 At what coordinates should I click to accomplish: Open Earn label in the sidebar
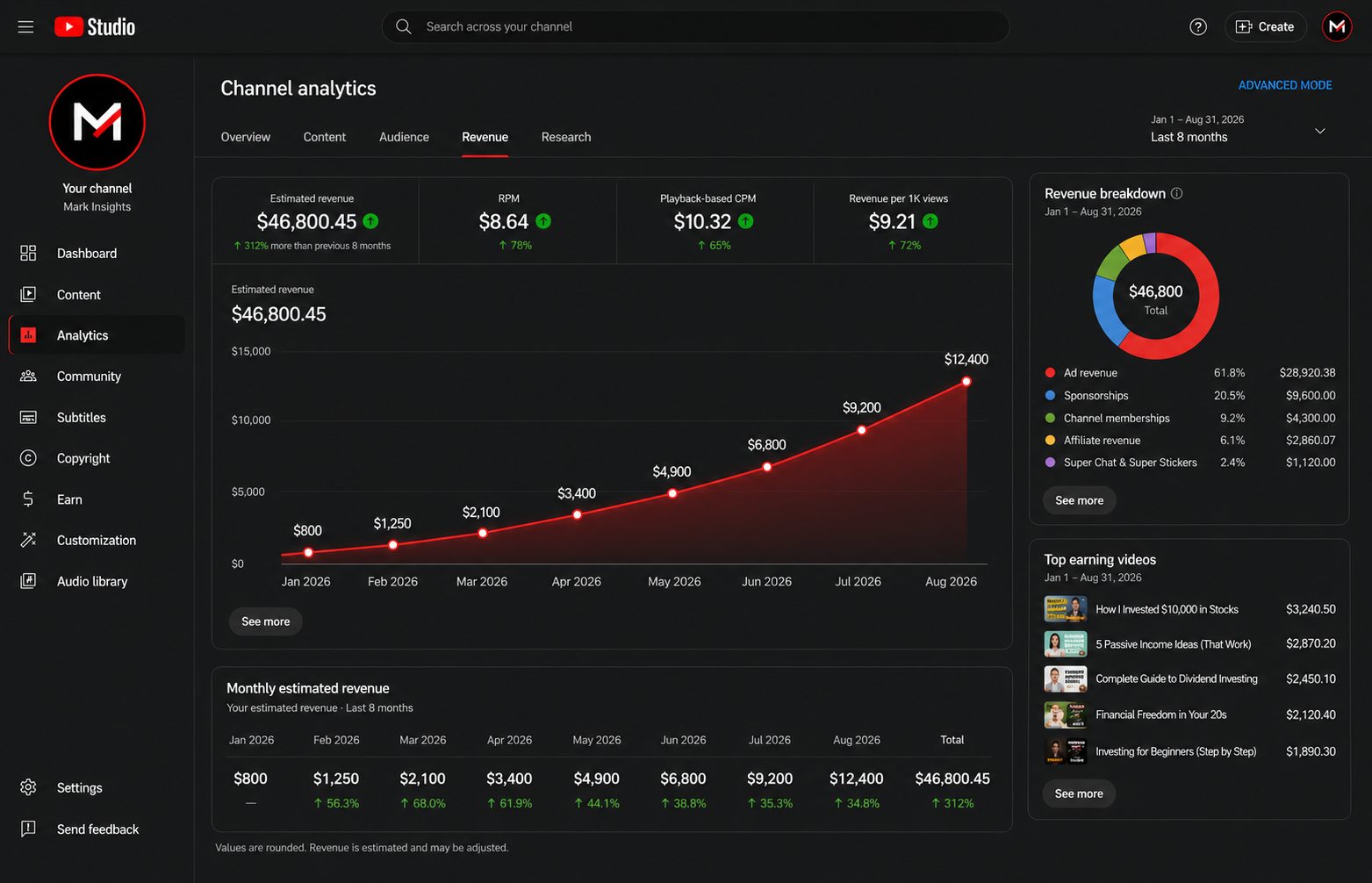pyautogui.click(x=69, y=499)
